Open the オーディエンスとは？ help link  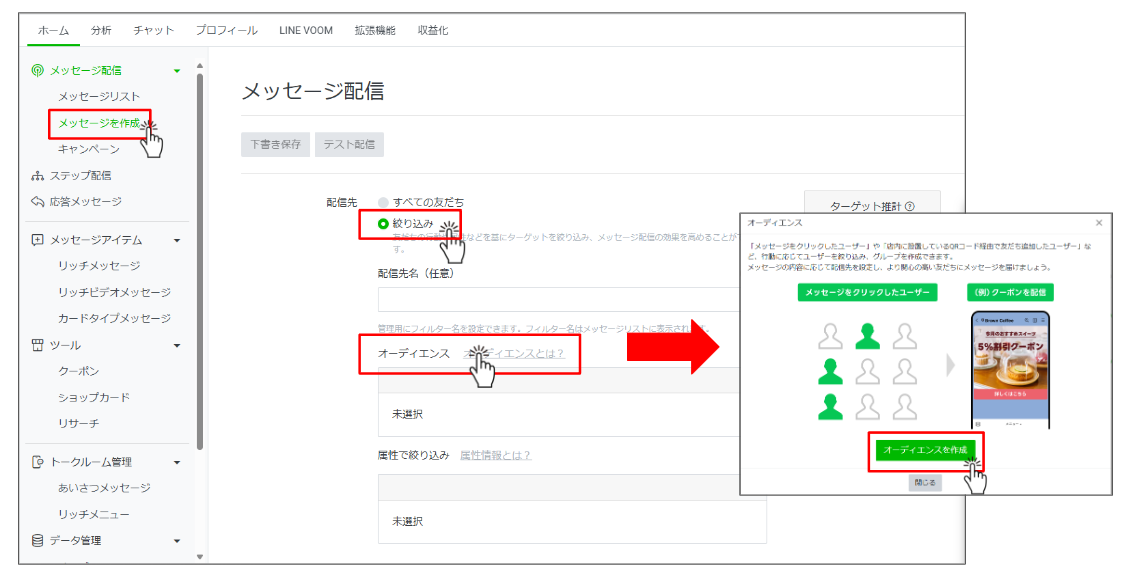pyautogui.click(x=514, y=354)
